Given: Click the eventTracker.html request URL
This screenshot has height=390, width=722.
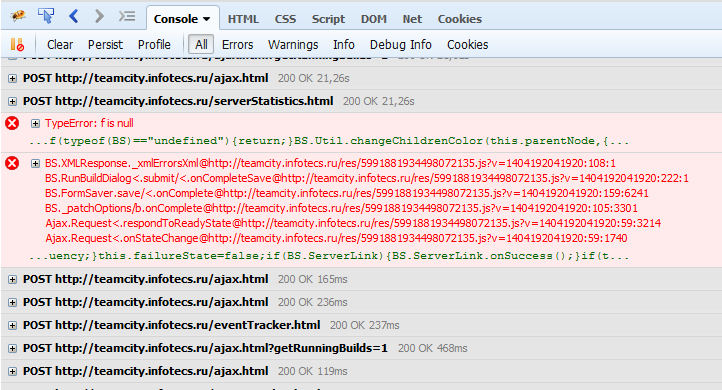Looking at the screenshot, I should point(187,325).
